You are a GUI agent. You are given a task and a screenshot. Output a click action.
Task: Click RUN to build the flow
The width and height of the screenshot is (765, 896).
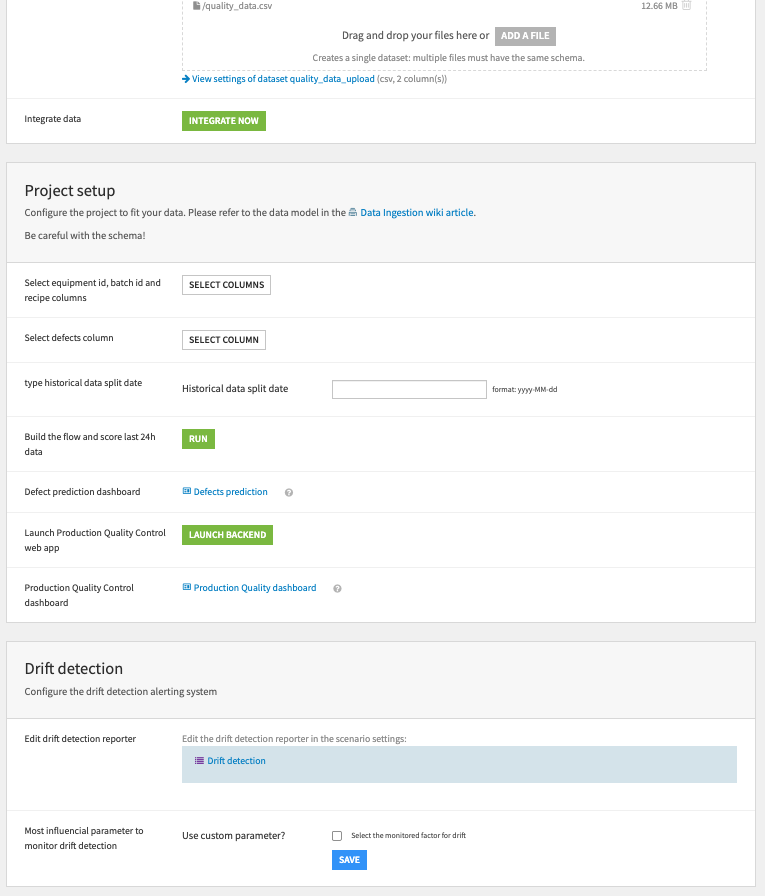[197, 438]
